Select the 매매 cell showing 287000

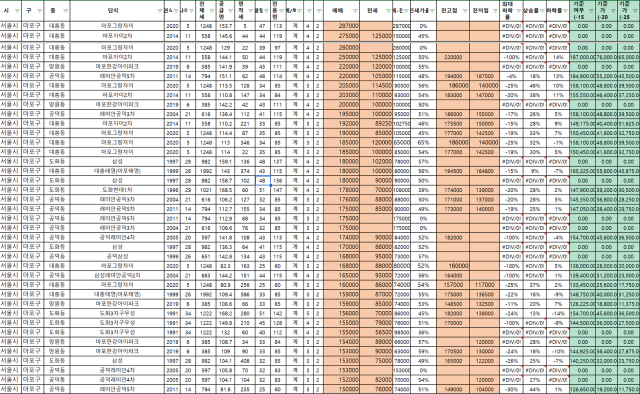coord(341,26)
